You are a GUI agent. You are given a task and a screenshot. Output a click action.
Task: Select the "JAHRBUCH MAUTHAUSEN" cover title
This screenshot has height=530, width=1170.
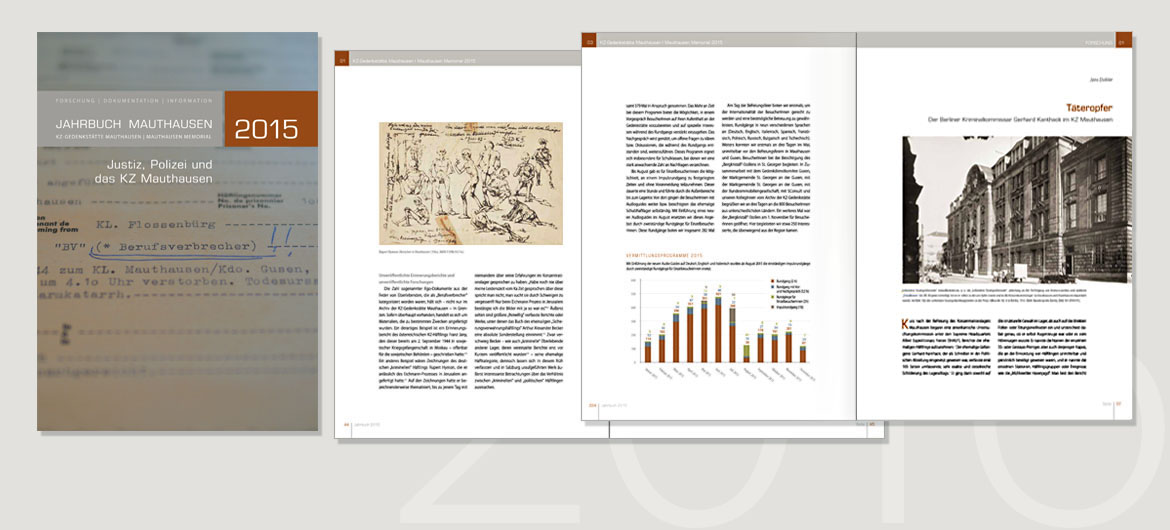pyautogui.click(x=134, y=123)
